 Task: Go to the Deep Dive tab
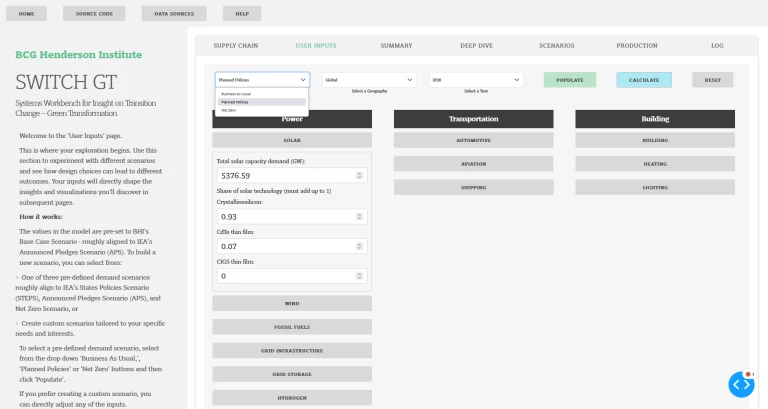coord(476,46)
